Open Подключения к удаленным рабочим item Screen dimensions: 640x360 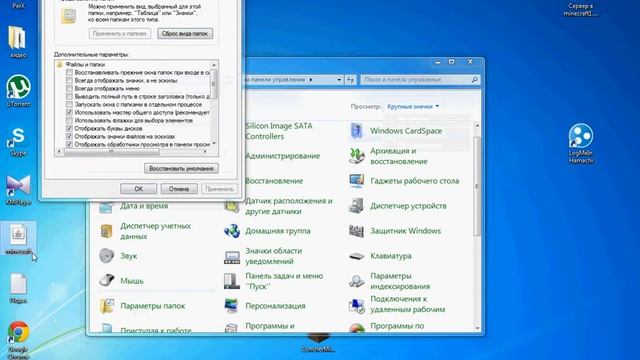click(397, 304)
